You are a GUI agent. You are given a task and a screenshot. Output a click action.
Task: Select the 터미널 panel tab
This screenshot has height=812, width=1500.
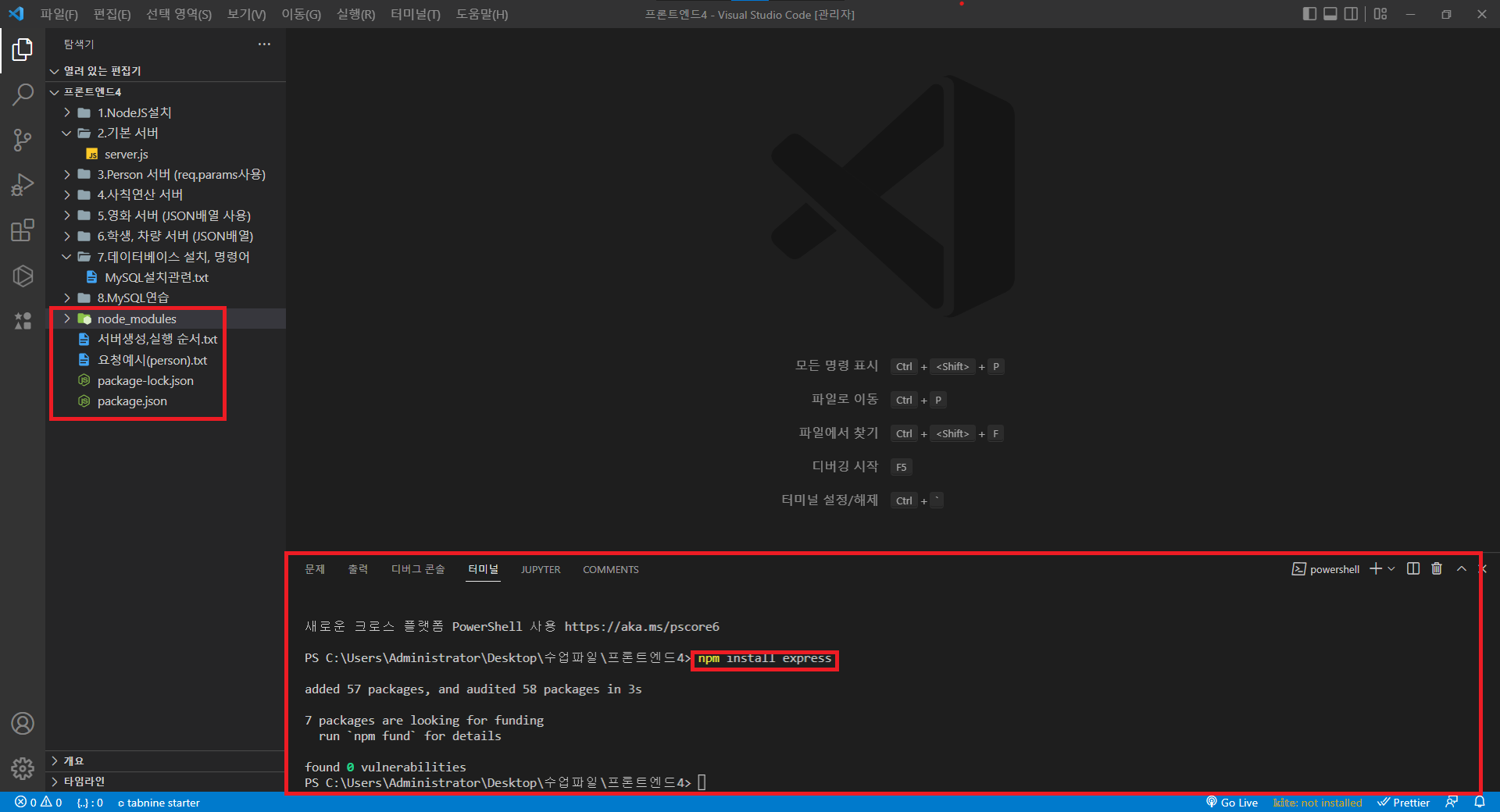click(483, 569)
